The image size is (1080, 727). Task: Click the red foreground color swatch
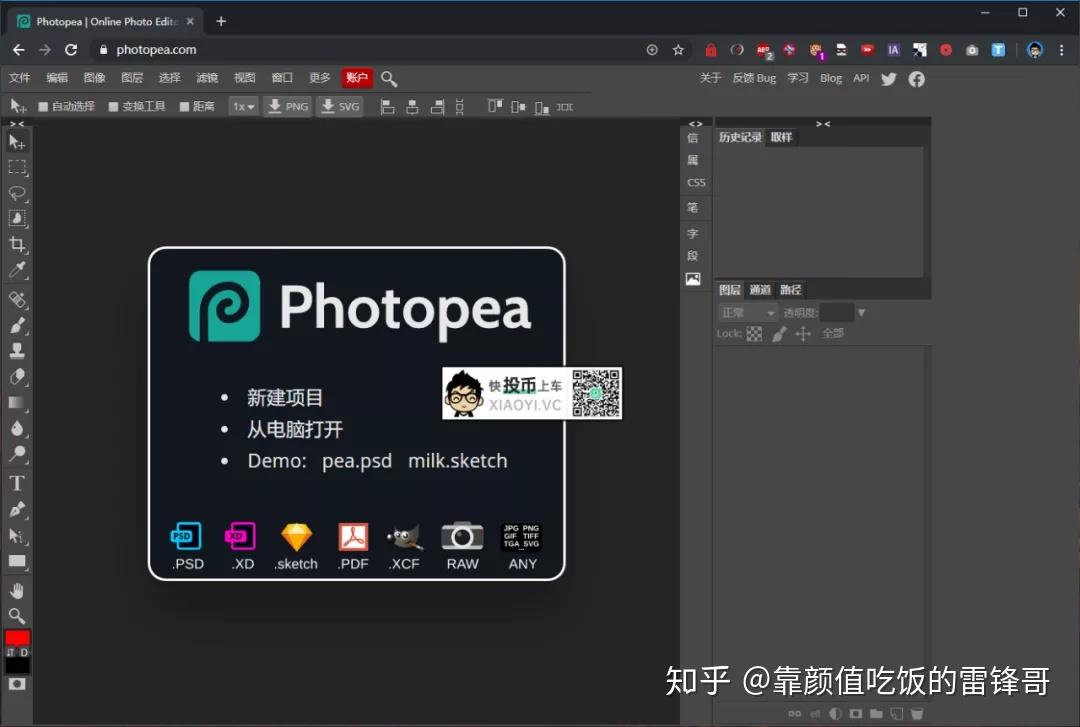pos(17,638)
